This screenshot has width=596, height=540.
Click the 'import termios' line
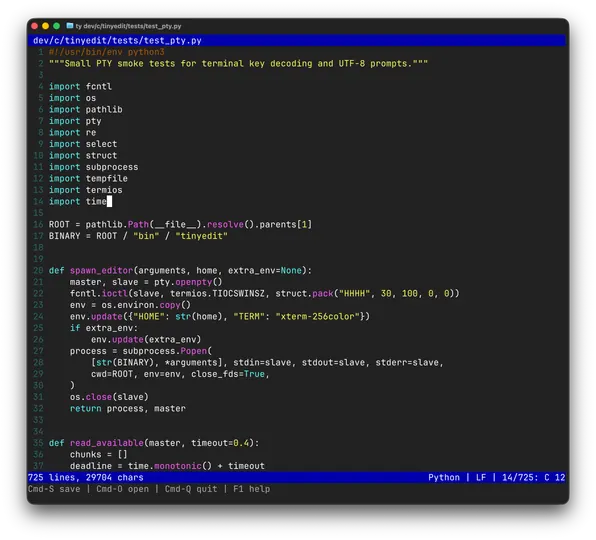86,190
